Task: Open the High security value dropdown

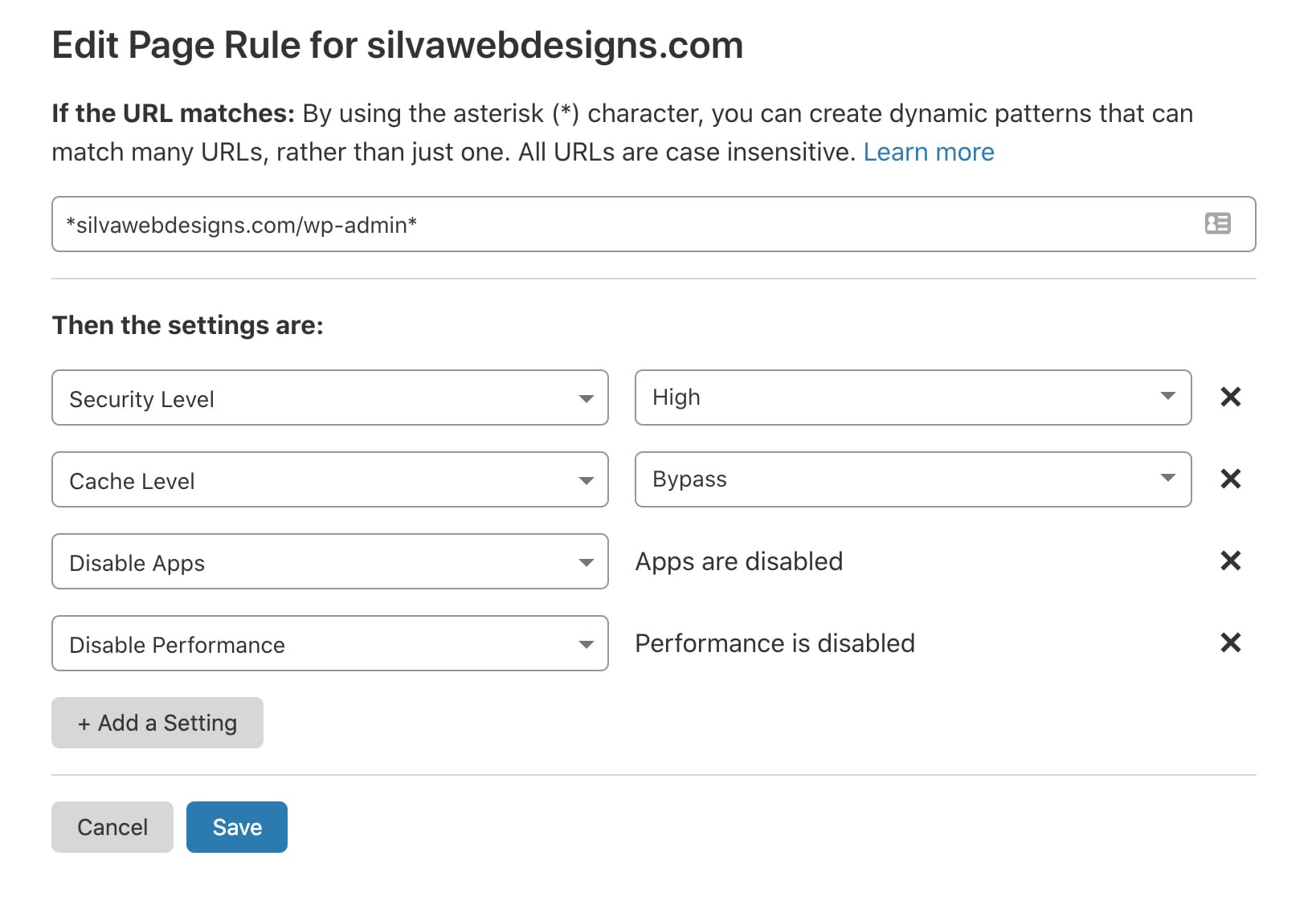Action: pos(913,397)
